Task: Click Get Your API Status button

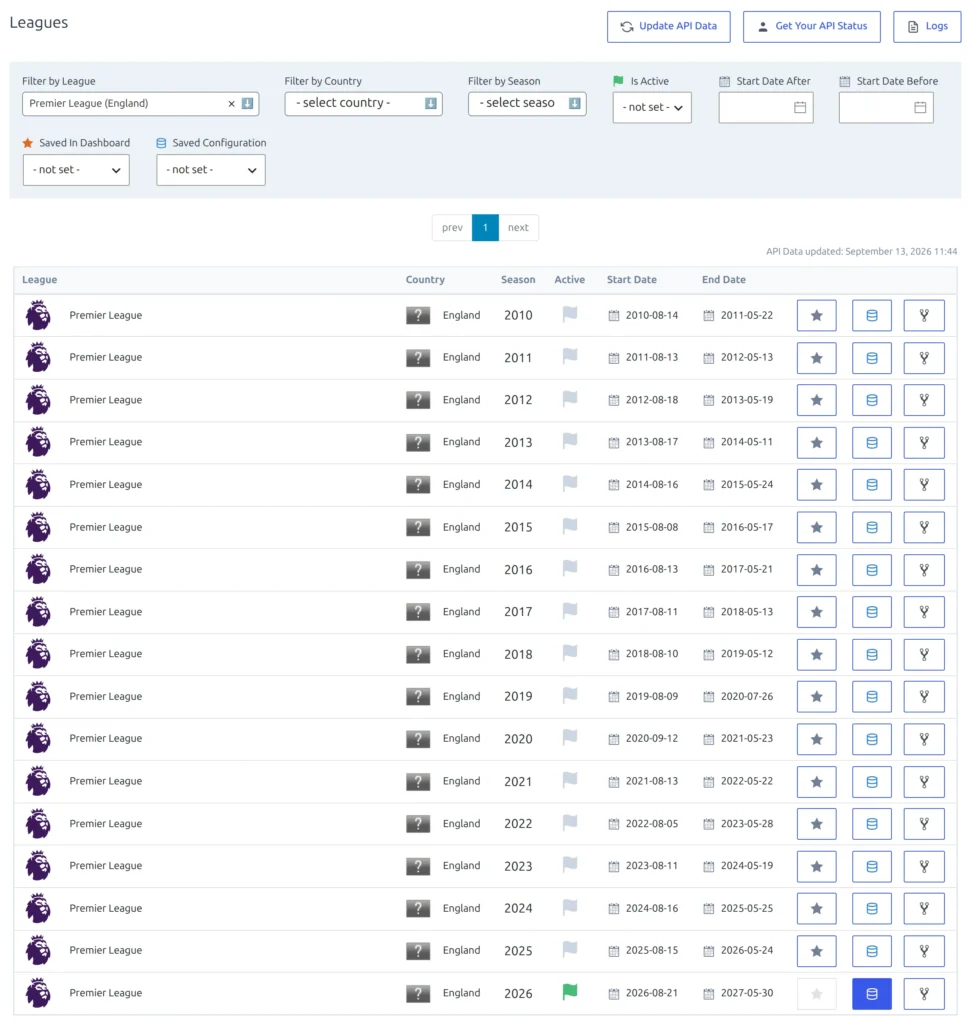Action: click(x=812, y=27)
